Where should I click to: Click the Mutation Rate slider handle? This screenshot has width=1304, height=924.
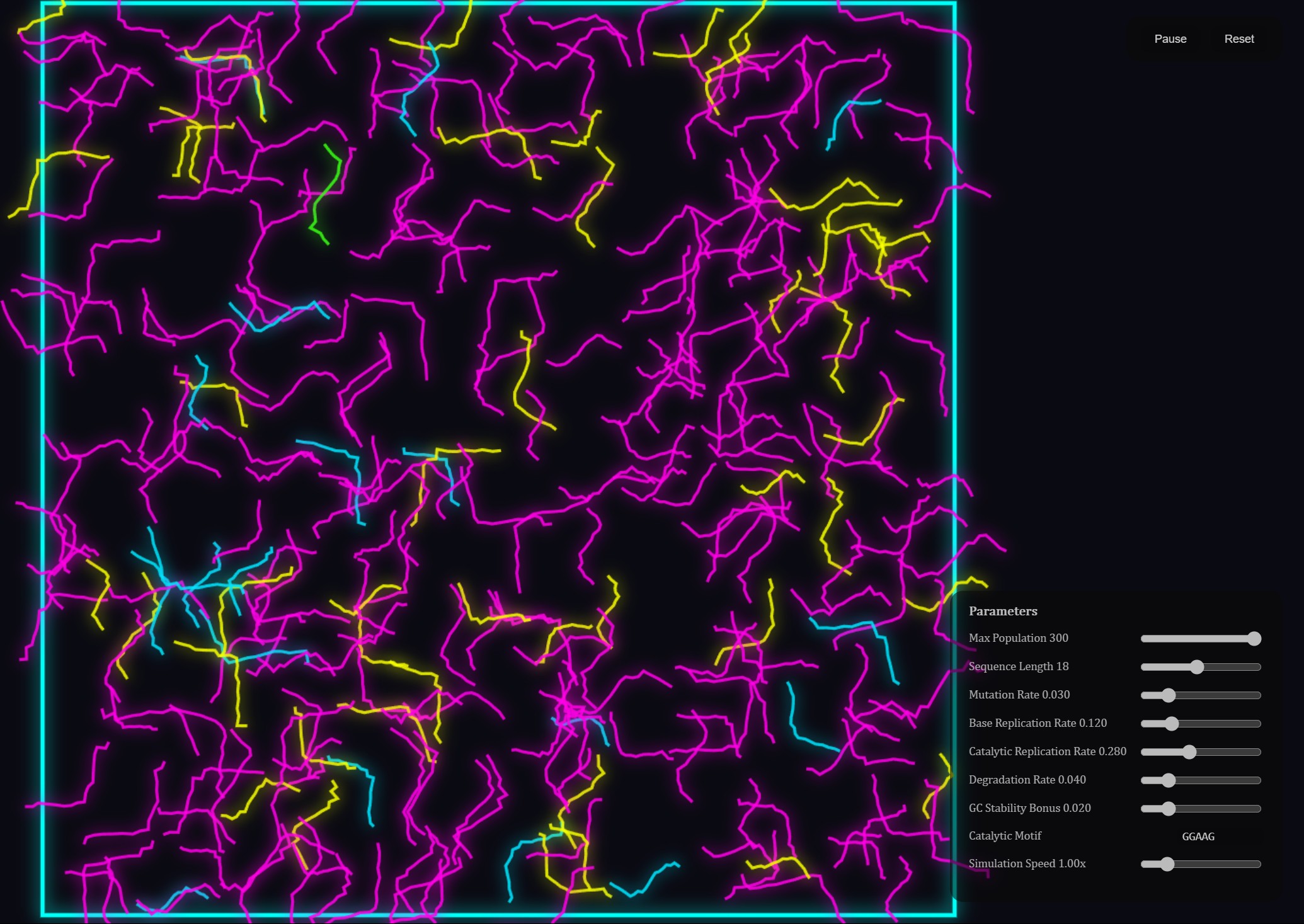(x=1169, y=695)
